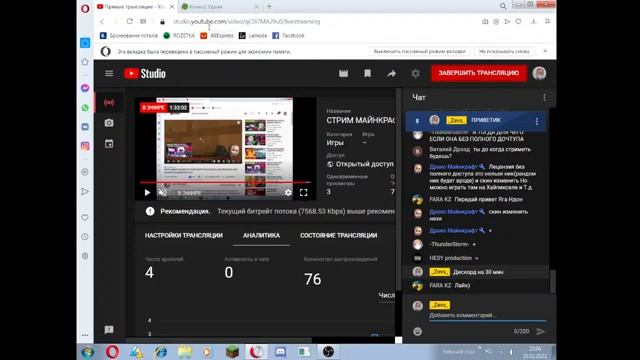
Task: Click the Opera speed dial grid icon
Action: (x=143, y=21)
